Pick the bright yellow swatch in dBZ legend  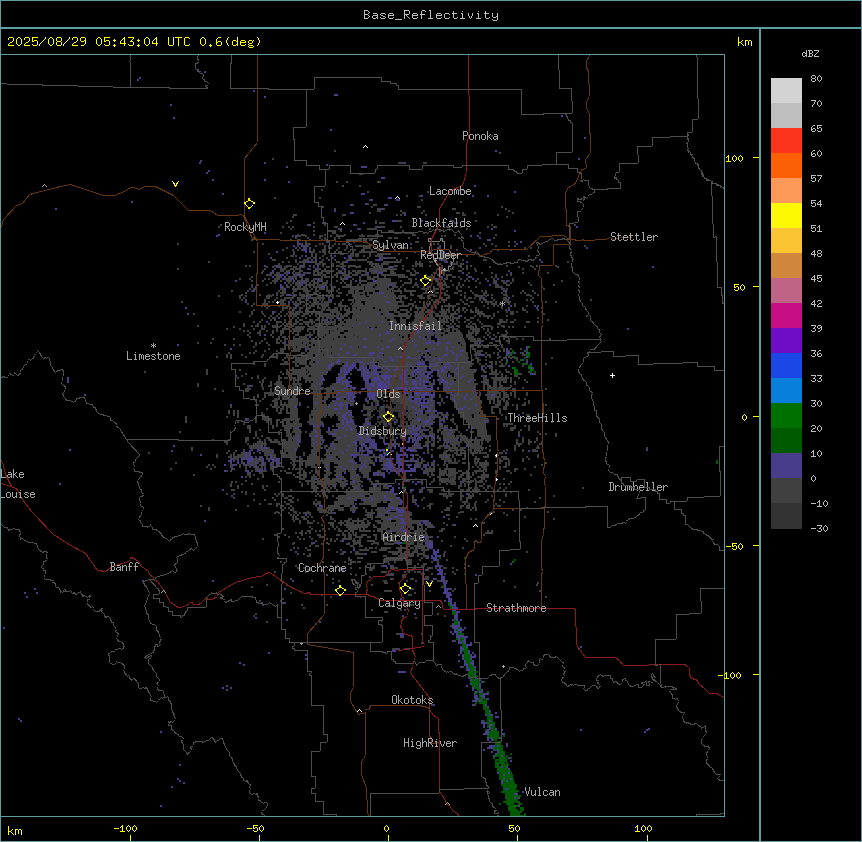pos(786,215)
